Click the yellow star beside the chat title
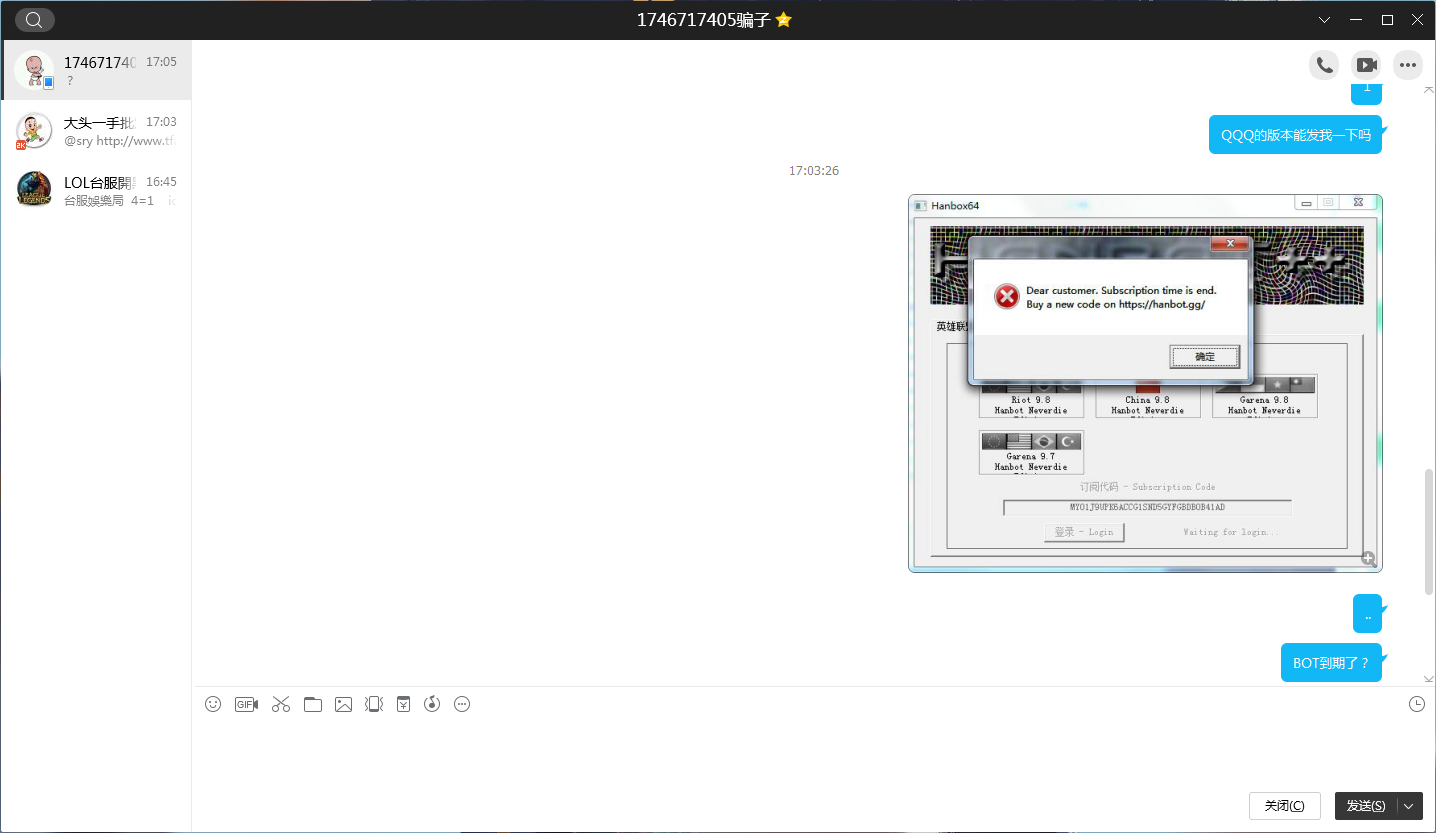This screenshot has width=1436, height=833. point(784,20)
